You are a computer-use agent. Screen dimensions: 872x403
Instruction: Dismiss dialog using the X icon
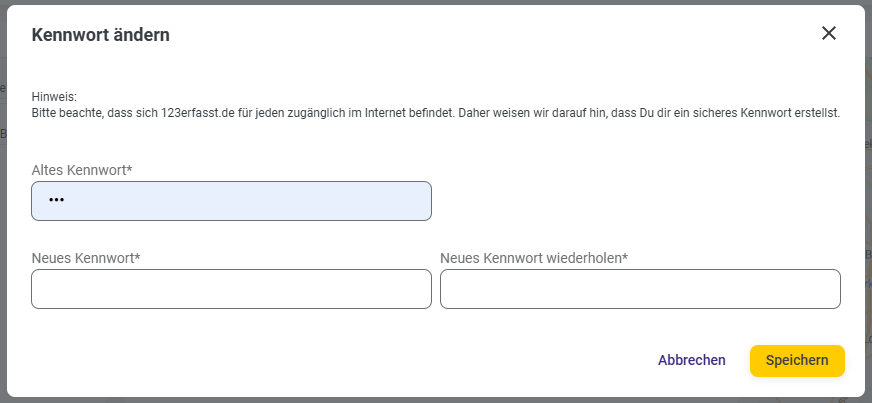[x=829, y=33]
